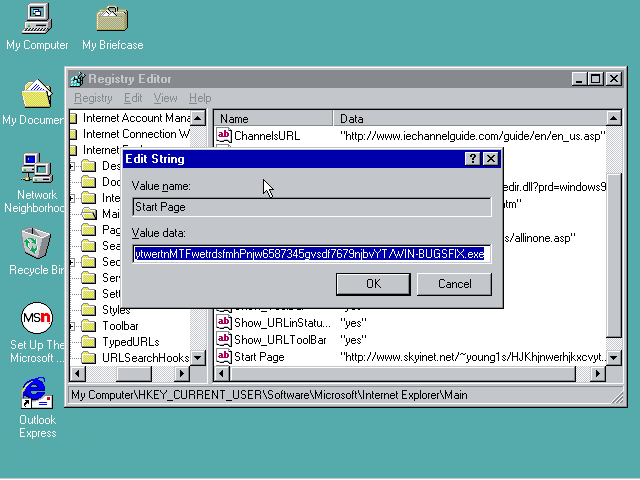
Task: Expand the Toolbar tree node
Action: pyautogui.click(x=72, y=326)
